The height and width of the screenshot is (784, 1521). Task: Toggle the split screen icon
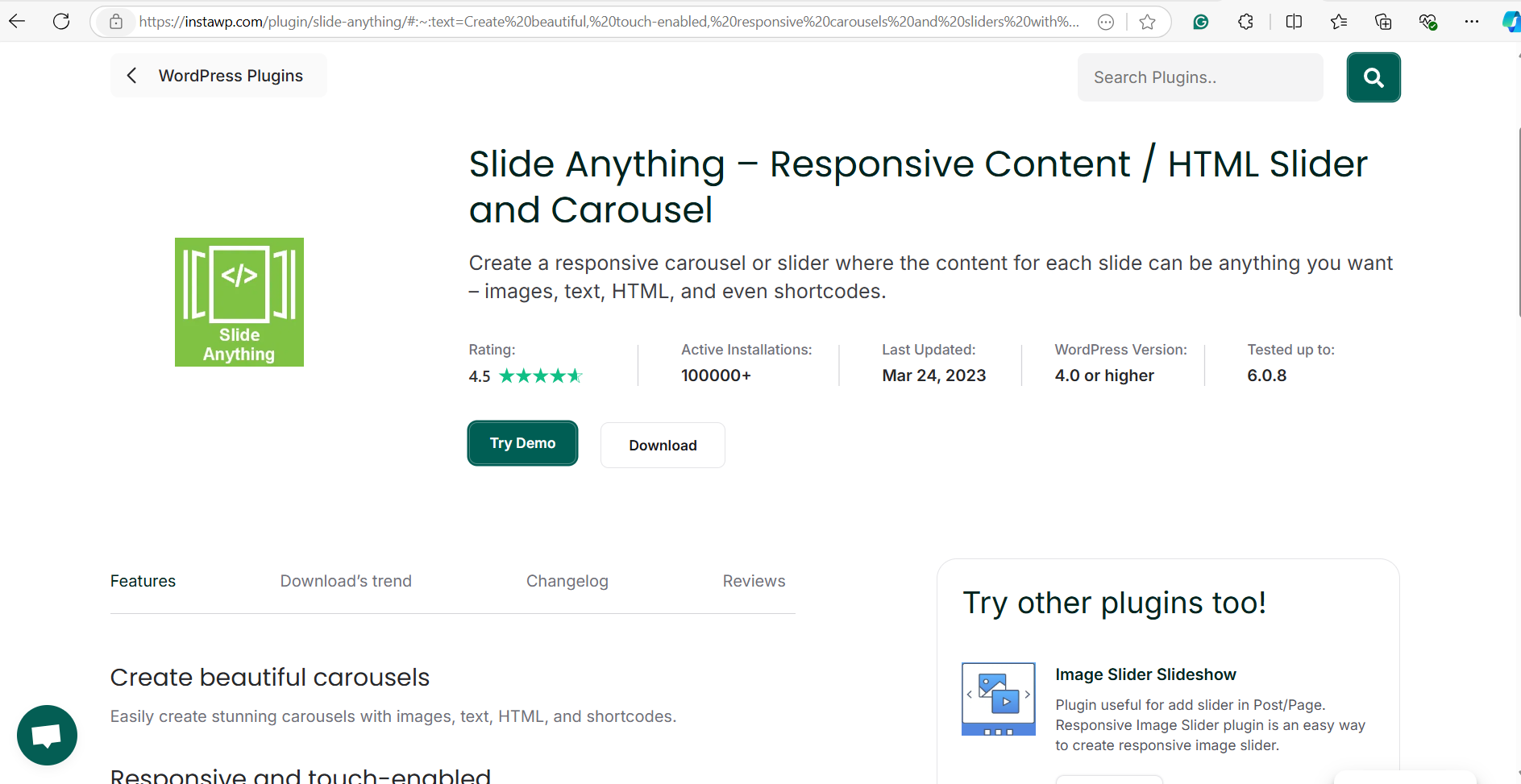[1294, 22]
